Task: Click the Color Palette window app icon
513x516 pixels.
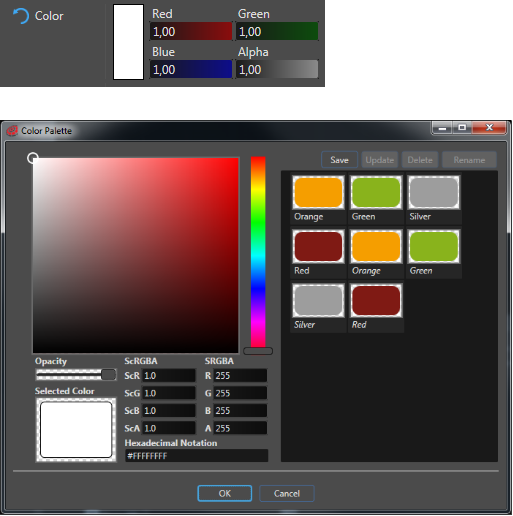Action: point(12,130)
